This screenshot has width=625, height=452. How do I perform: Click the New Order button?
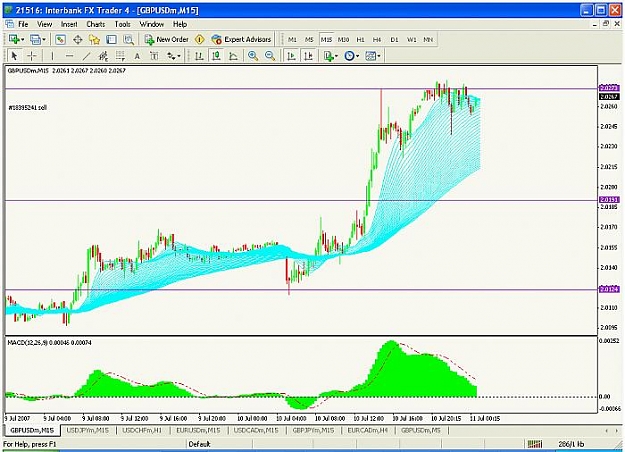167,39
